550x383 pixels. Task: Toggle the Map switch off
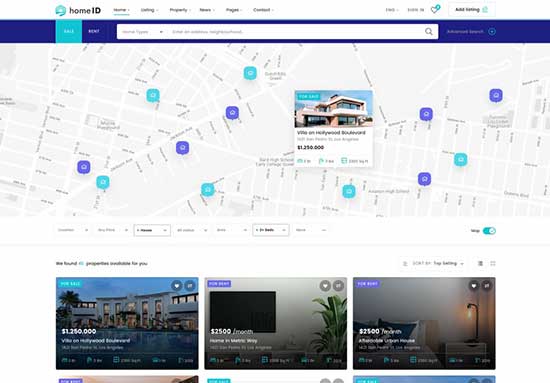(489, 230)
